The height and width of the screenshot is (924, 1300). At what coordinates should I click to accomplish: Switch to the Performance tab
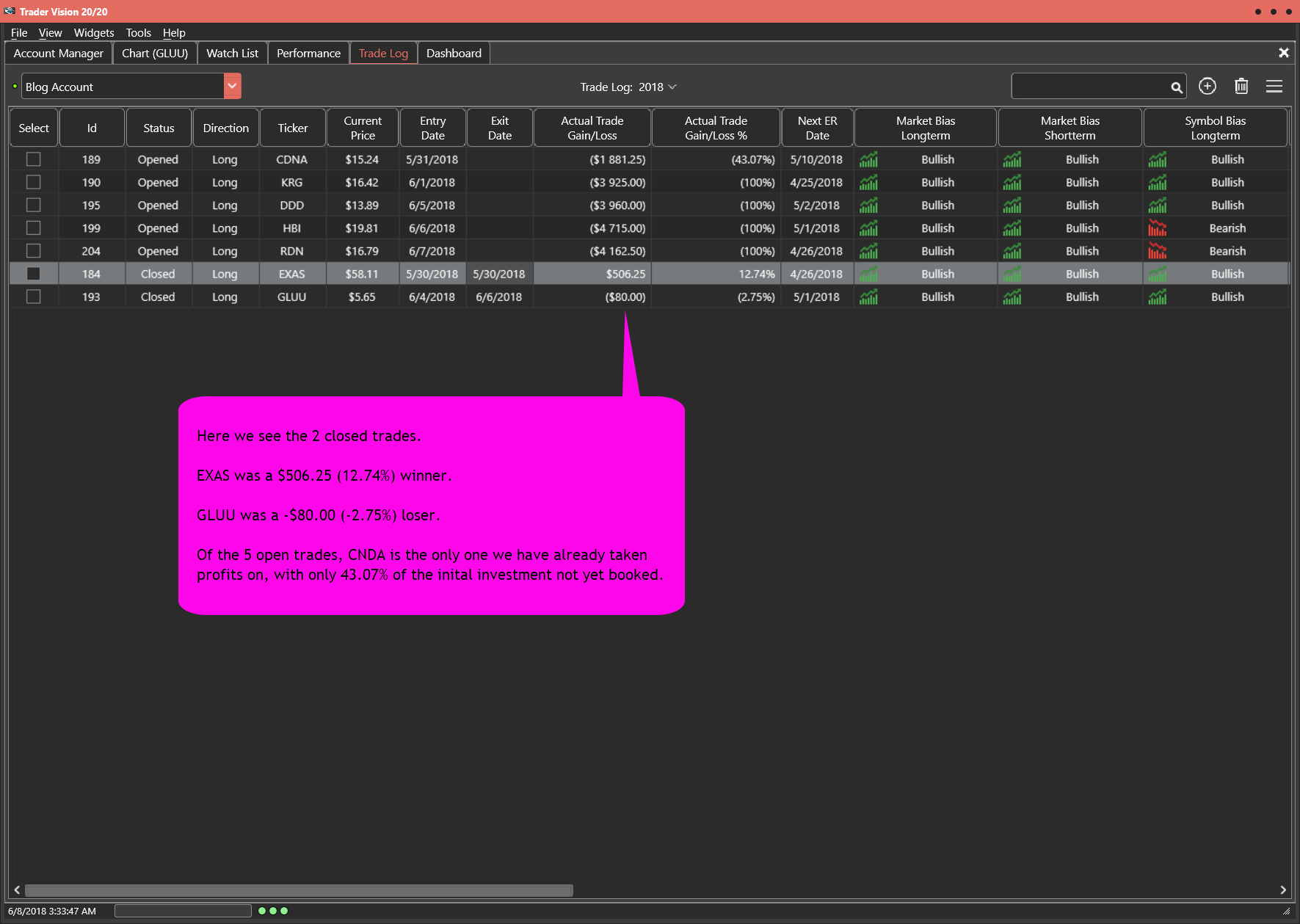click(x=308, y=53)
